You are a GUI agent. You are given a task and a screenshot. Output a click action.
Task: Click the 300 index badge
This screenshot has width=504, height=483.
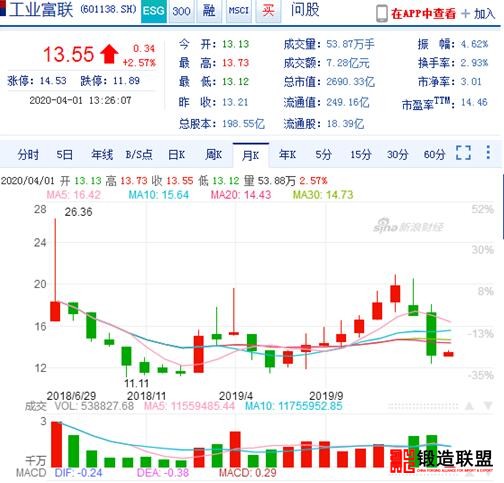coord(181,11)
